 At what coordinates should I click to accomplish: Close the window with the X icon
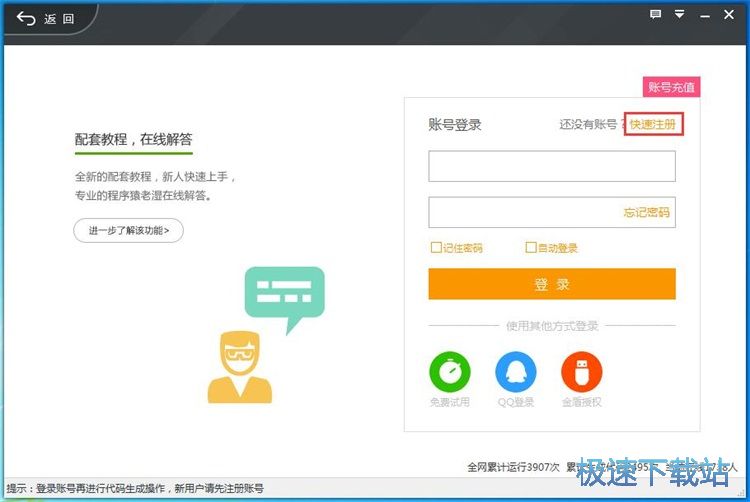click(729, 15)
